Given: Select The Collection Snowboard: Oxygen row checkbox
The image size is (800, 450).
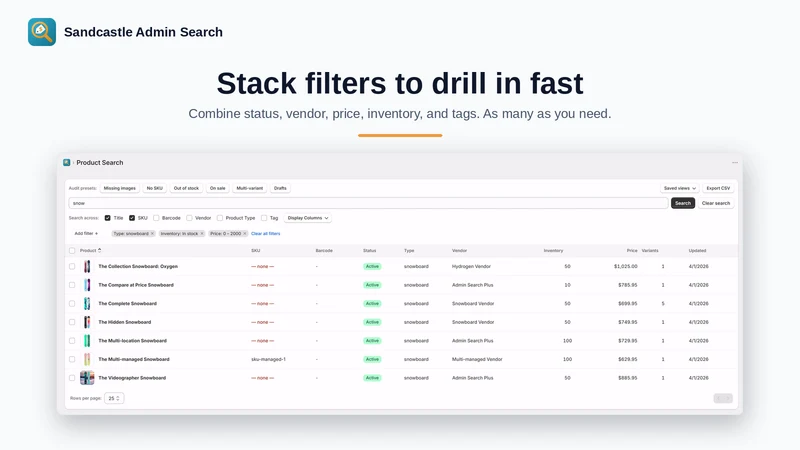Looking at the screenshot, I should pyautogui.click(x=72, y=266).
